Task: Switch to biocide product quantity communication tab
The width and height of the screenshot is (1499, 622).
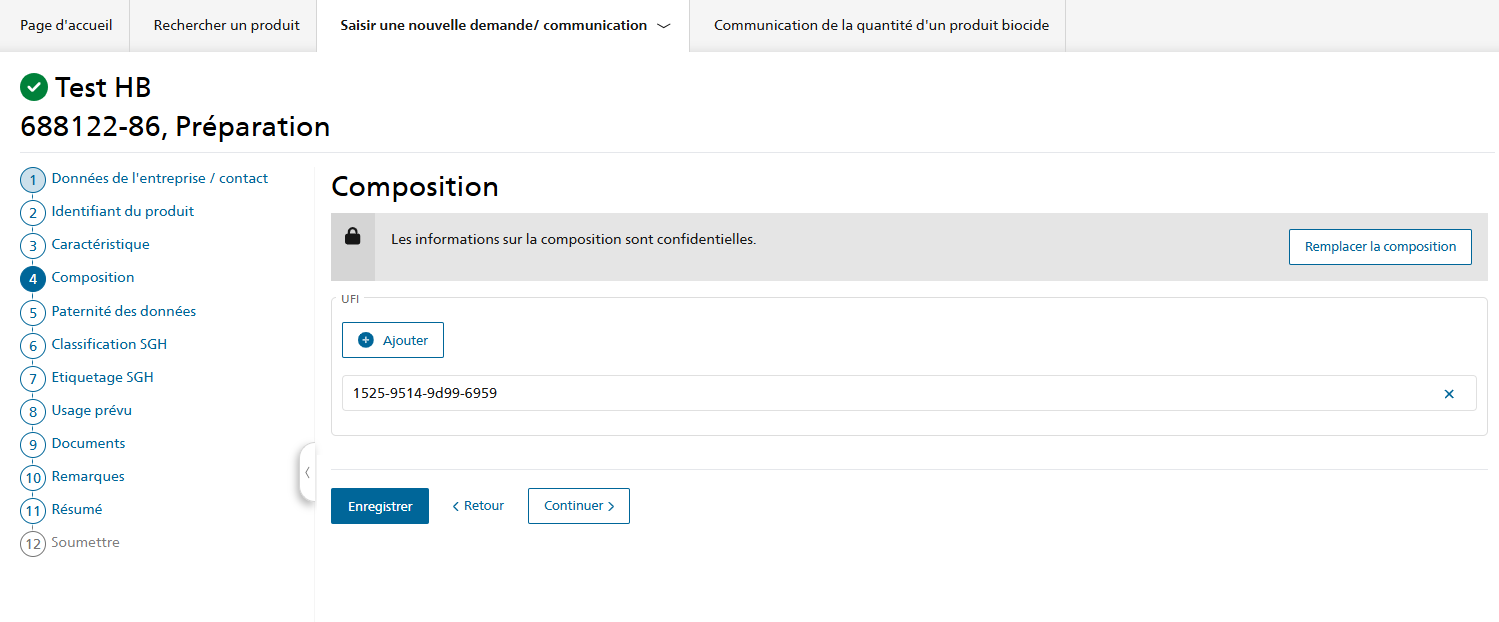Action: point(880,26)
